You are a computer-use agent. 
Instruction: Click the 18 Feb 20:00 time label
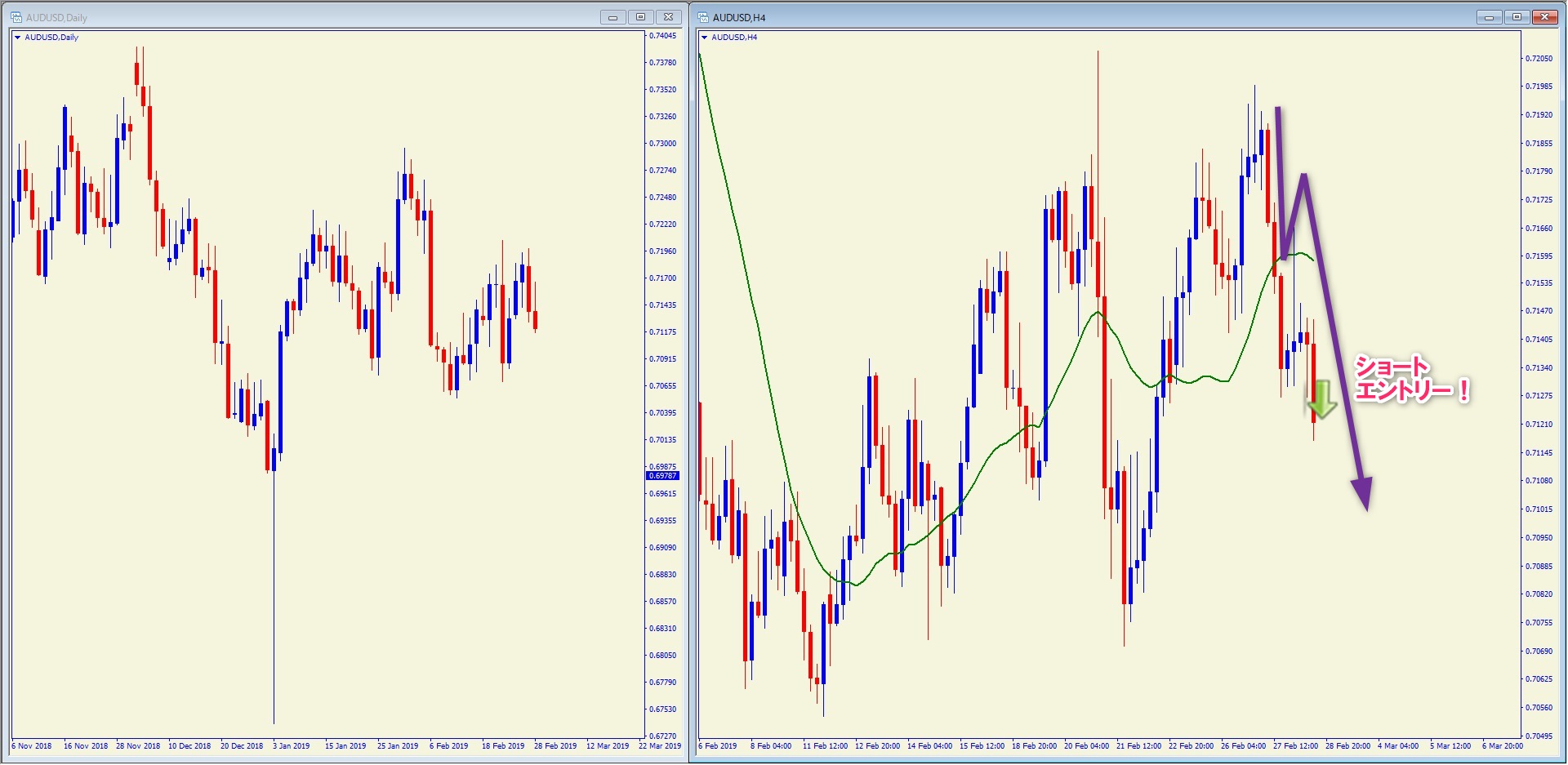(x=1034, y=746)
